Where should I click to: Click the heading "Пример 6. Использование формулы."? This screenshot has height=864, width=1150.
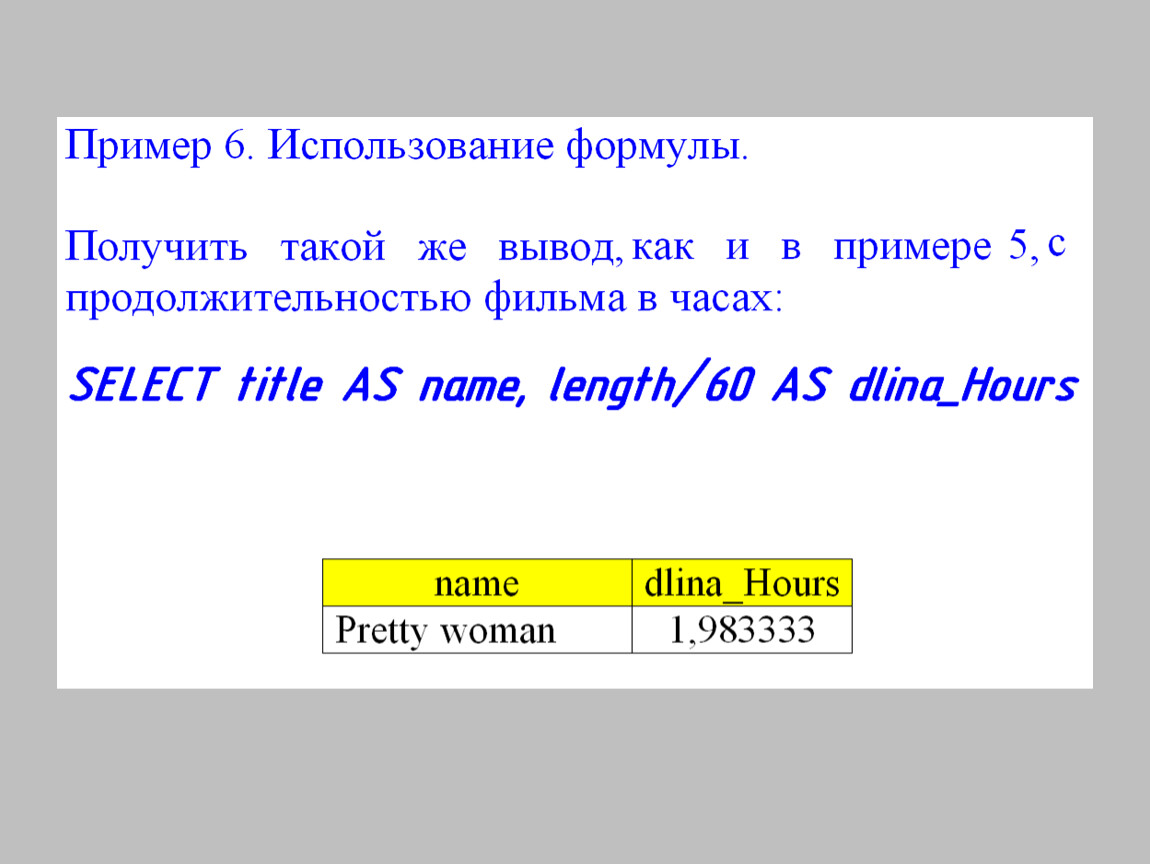[406, 148]
